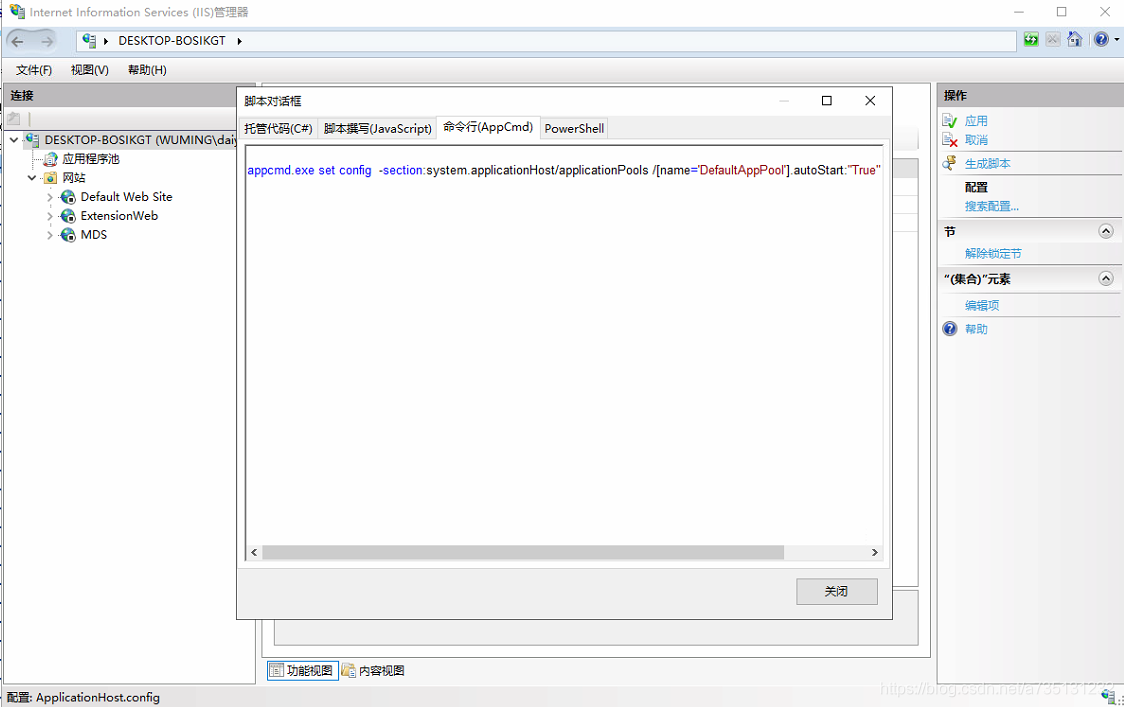
Task: Open the 帮助(H) menu
Action: (147, 70)
